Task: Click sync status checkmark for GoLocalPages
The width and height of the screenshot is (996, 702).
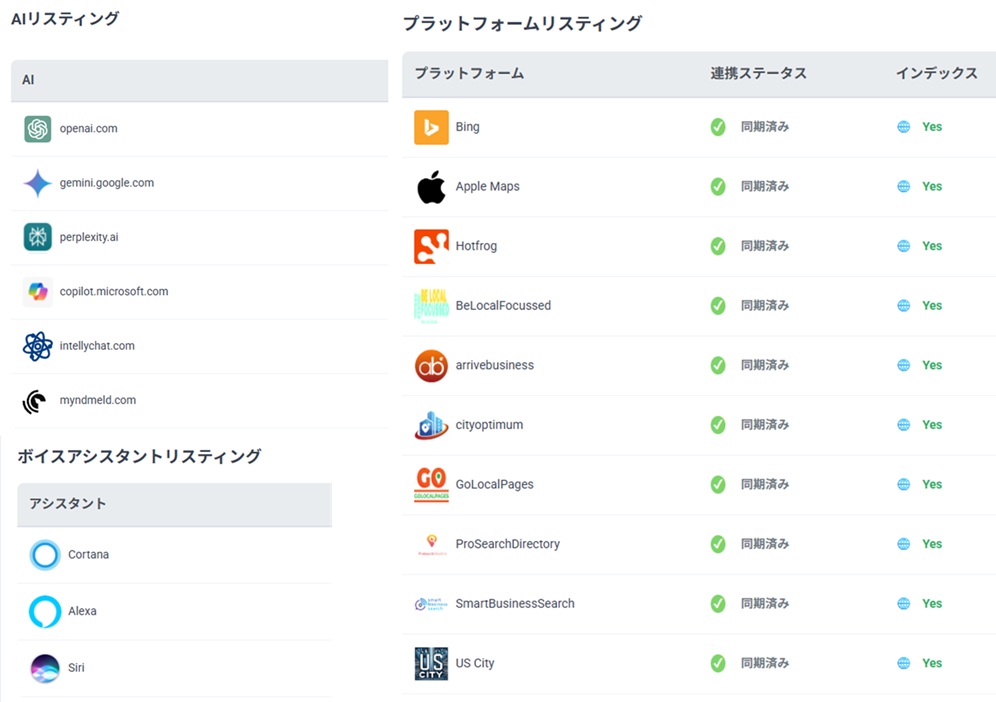Action: [718, 484]
